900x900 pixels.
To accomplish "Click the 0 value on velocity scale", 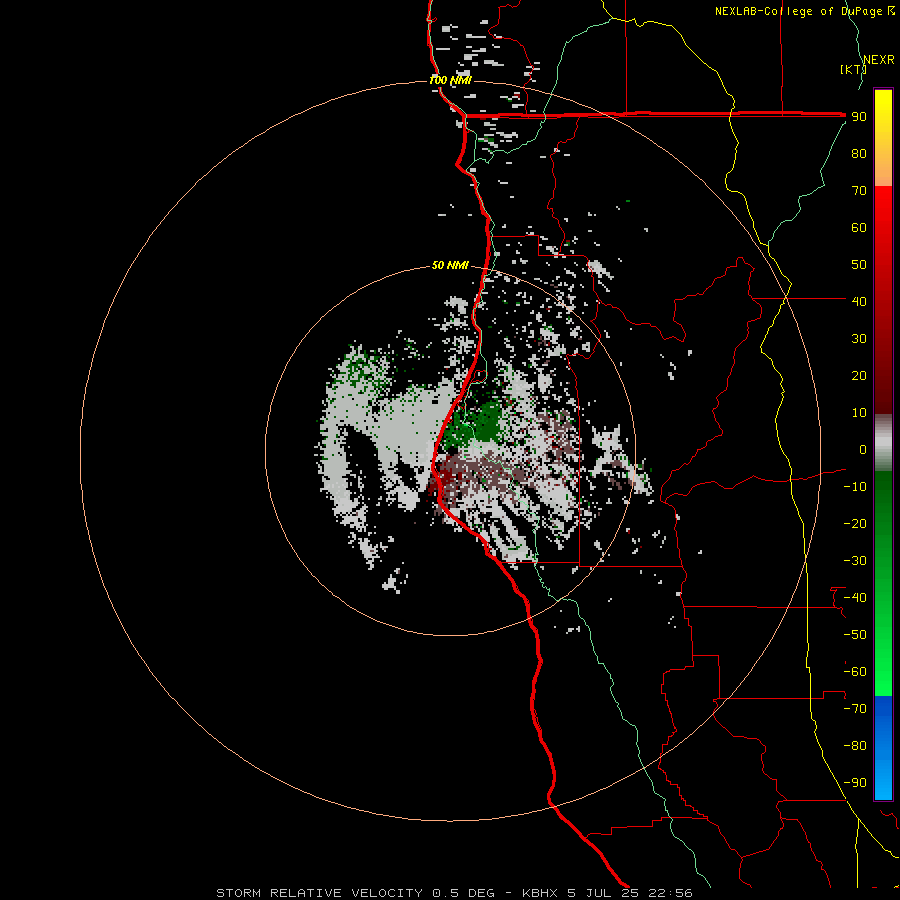I will pos(862,449).
